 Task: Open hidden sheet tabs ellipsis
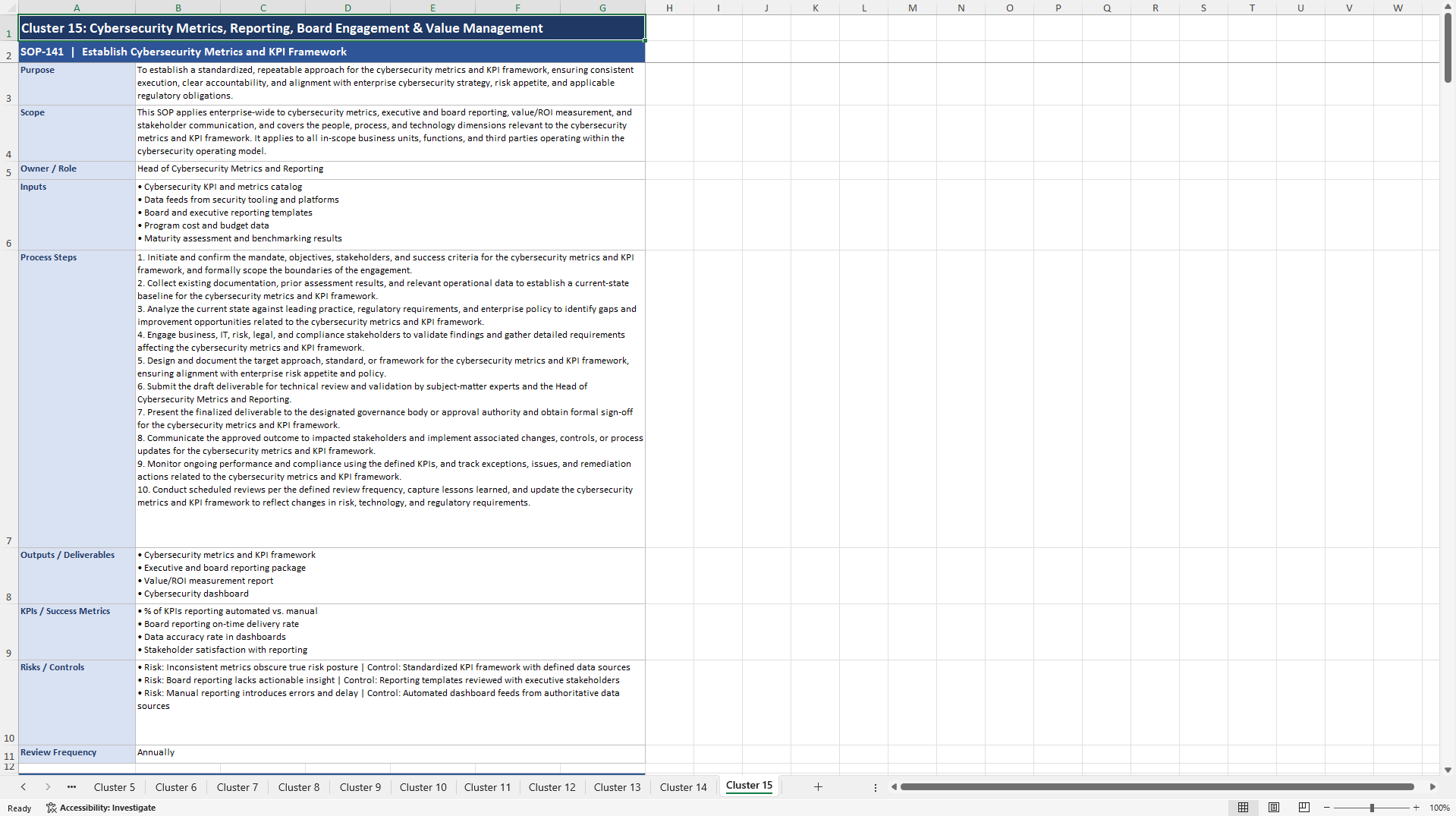[x=71, y=787]
